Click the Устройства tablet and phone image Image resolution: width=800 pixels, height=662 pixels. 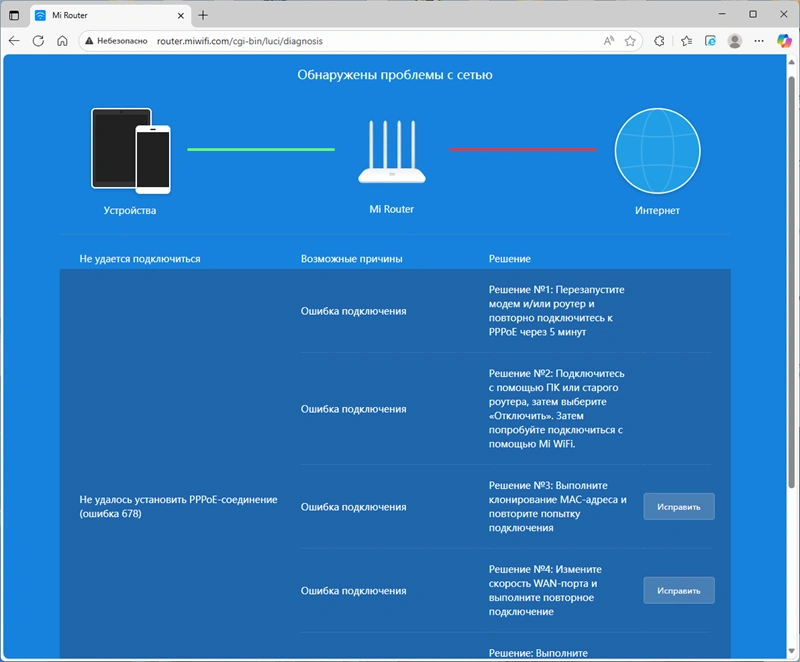tap(131, 150)
